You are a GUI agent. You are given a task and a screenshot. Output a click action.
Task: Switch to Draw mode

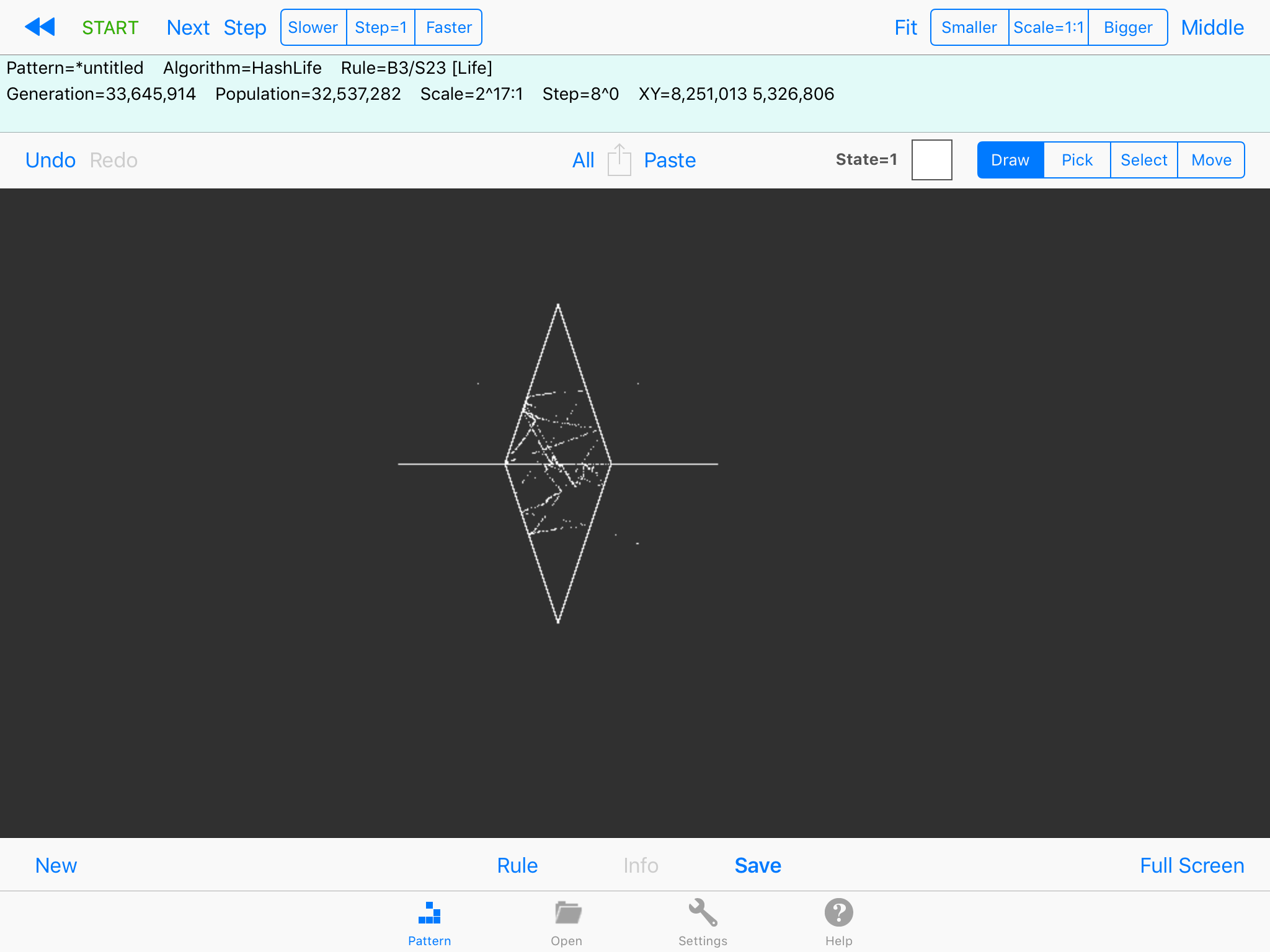click(x=1011, y=160)
